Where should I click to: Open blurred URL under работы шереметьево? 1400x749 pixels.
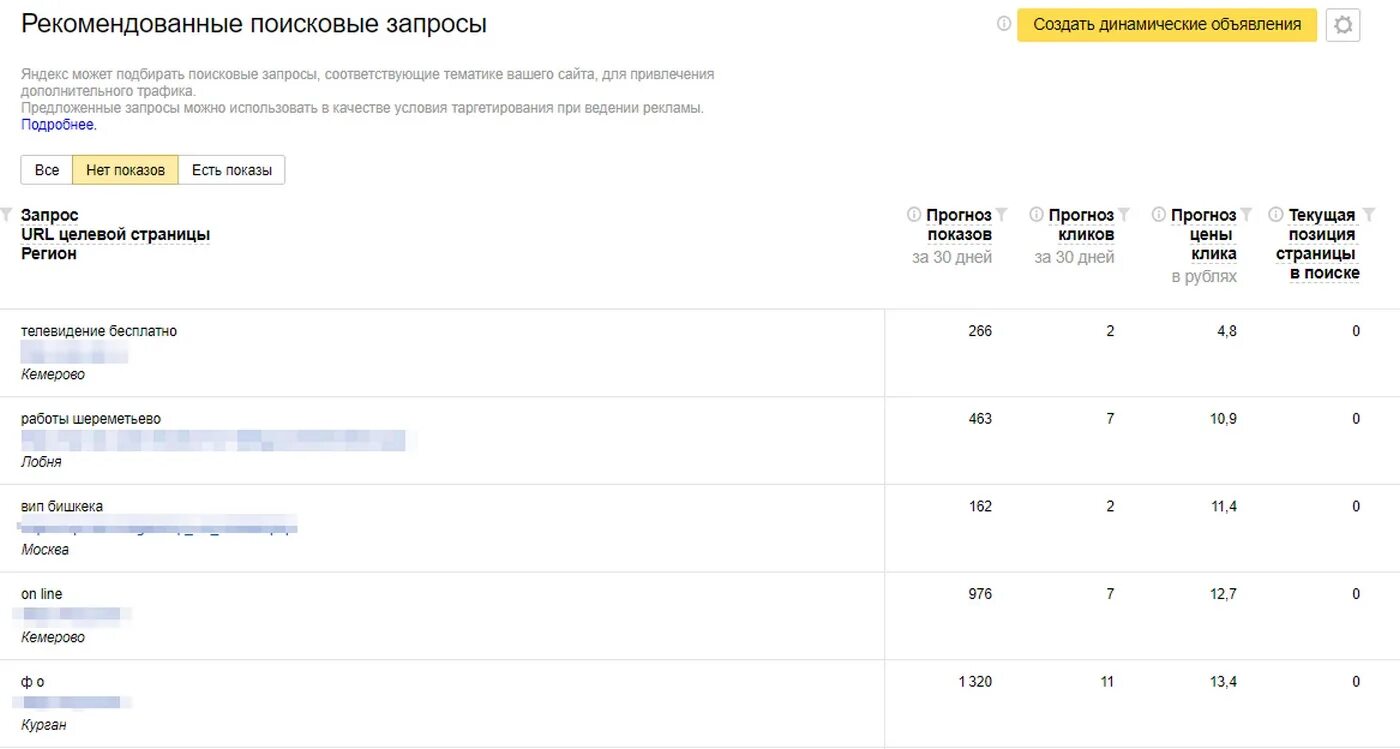click(x=213, y=440)
